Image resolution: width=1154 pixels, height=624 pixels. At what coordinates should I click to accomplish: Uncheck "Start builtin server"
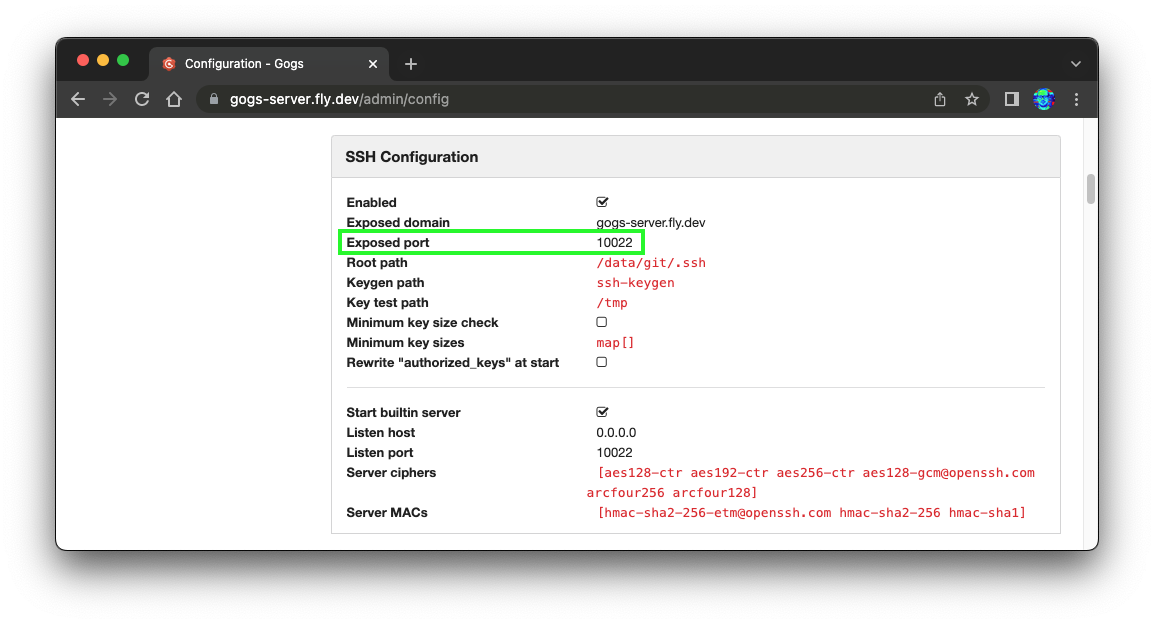(602, 412)
